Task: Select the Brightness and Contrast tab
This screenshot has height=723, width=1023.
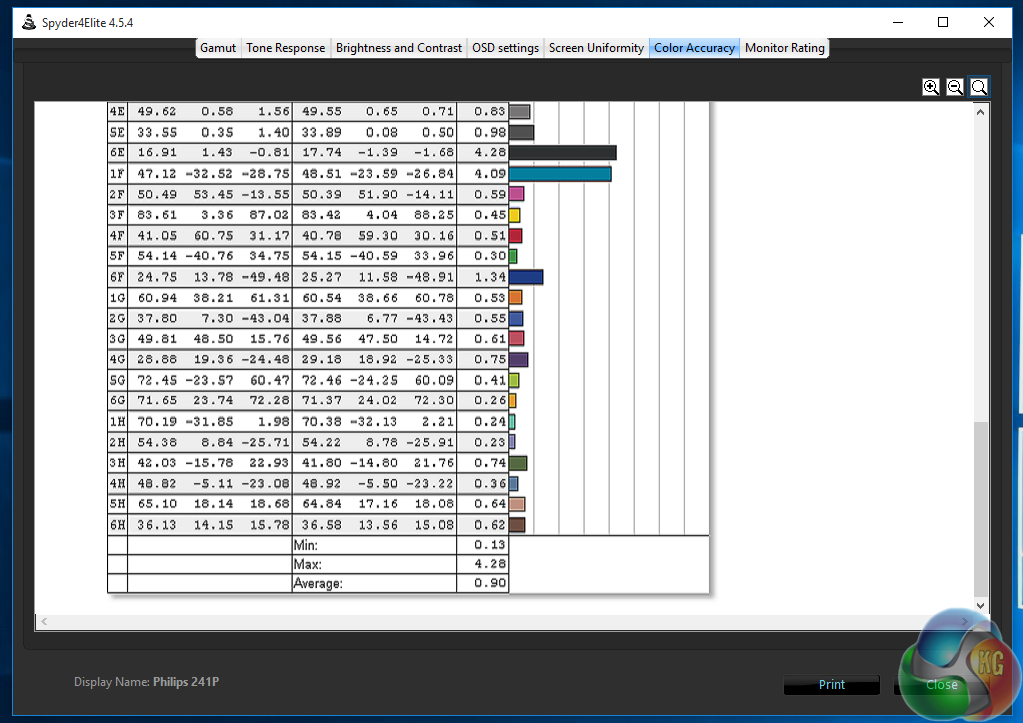Action: 399,48
